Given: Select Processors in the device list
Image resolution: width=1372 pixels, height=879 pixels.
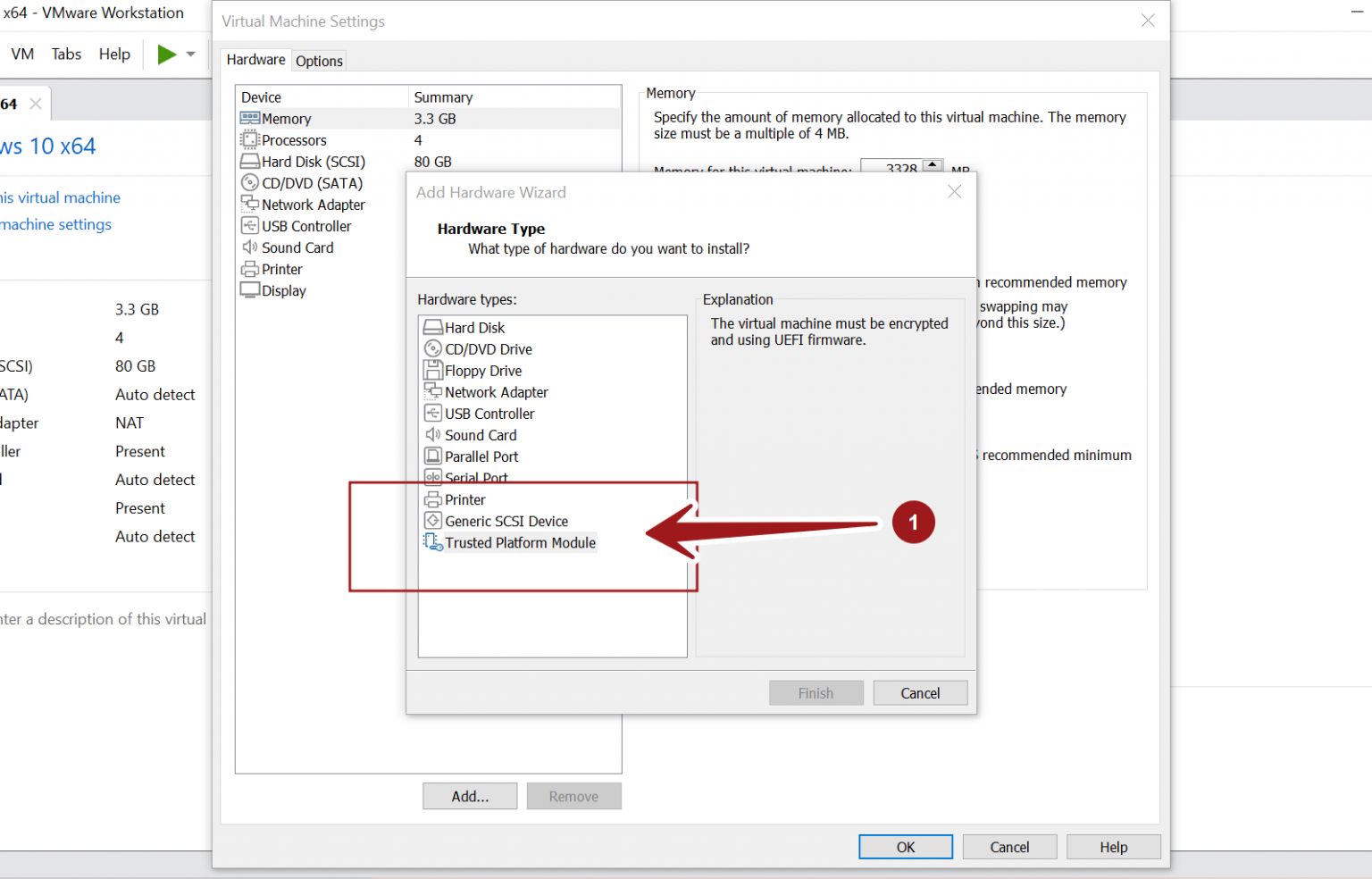Looking at the screenshot, I should click(294, 141).
